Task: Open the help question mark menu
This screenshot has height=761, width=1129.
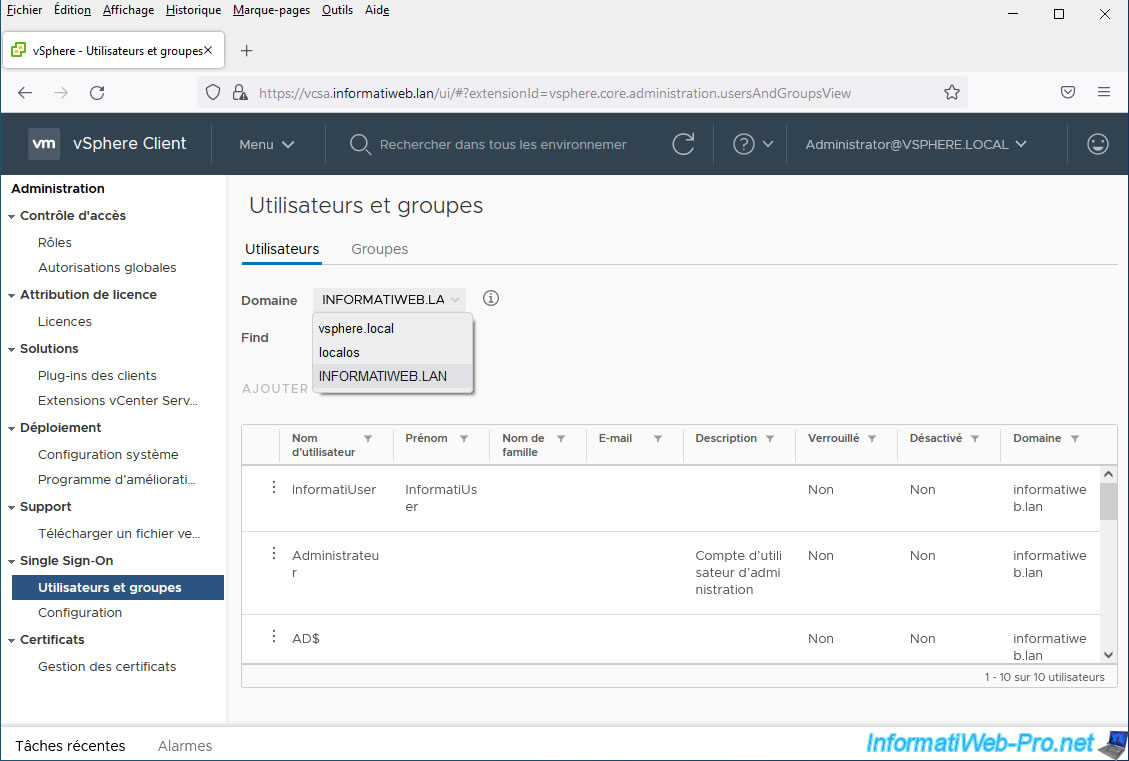Action: tap(752, 144)
